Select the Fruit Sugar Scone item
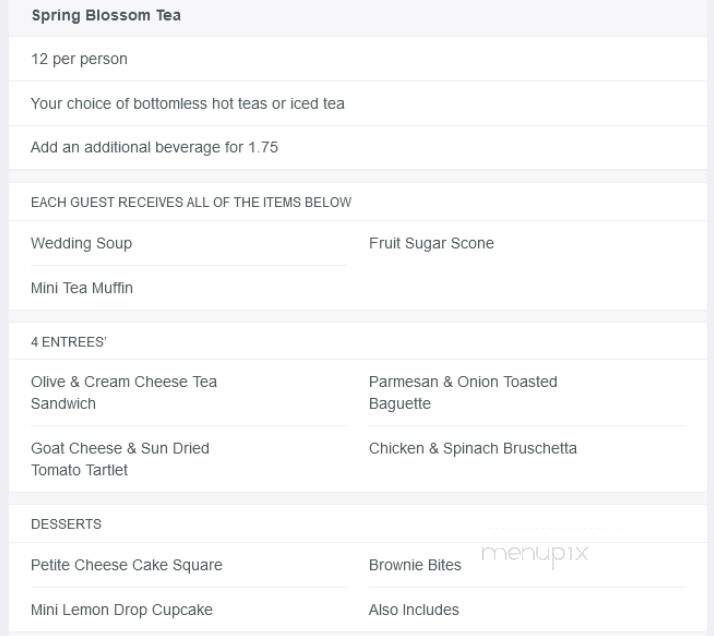This screenshot has width=714, height=636. click(x=431, y=244)
